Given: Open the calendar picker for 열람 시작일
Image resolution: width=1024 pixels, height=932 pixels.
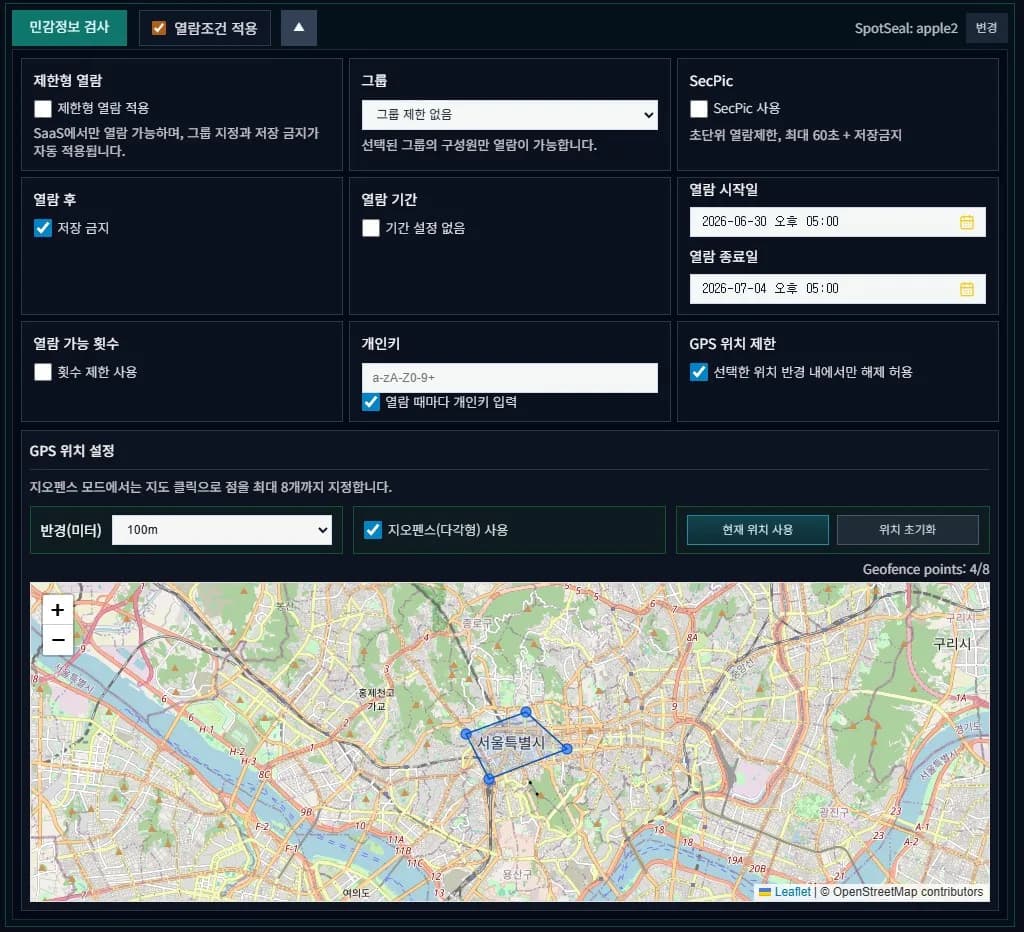Looking at the screenshot, I should pos(967,222).
